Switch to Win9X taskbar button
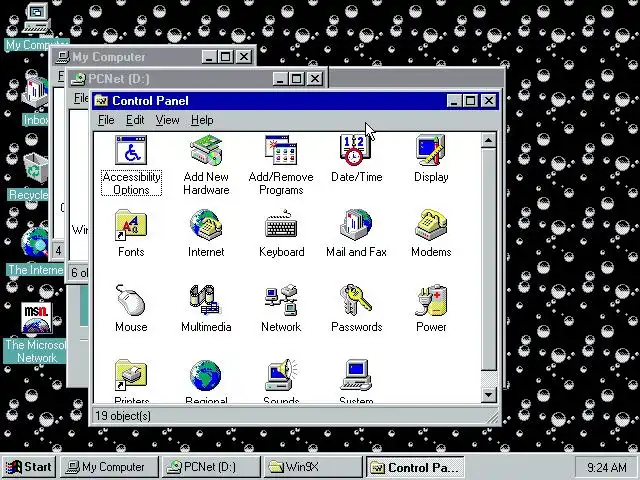Image resolution: width=640 pixels, height=480 pixels. (313, 467)
